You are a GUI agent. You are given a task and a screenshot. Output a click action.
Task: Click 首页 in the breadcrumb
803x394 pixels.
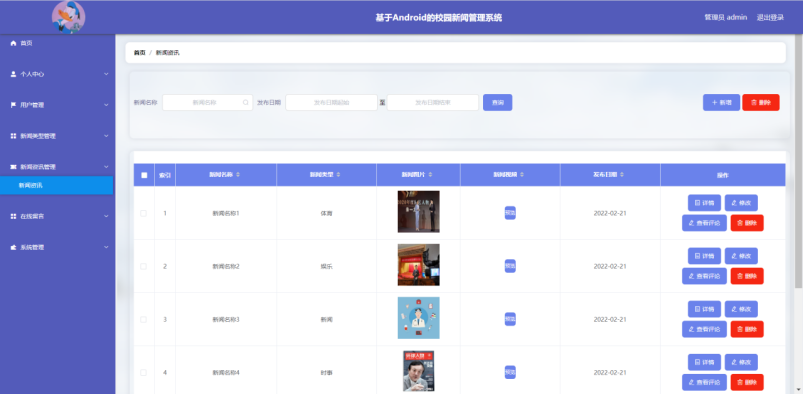coord(139,53)
